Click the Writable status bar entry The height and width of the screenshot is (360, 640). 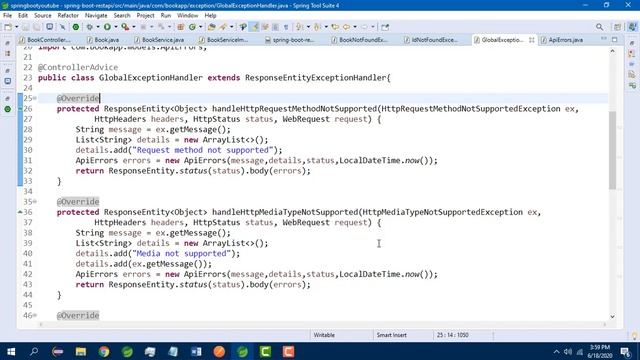[x=324, y=335]
